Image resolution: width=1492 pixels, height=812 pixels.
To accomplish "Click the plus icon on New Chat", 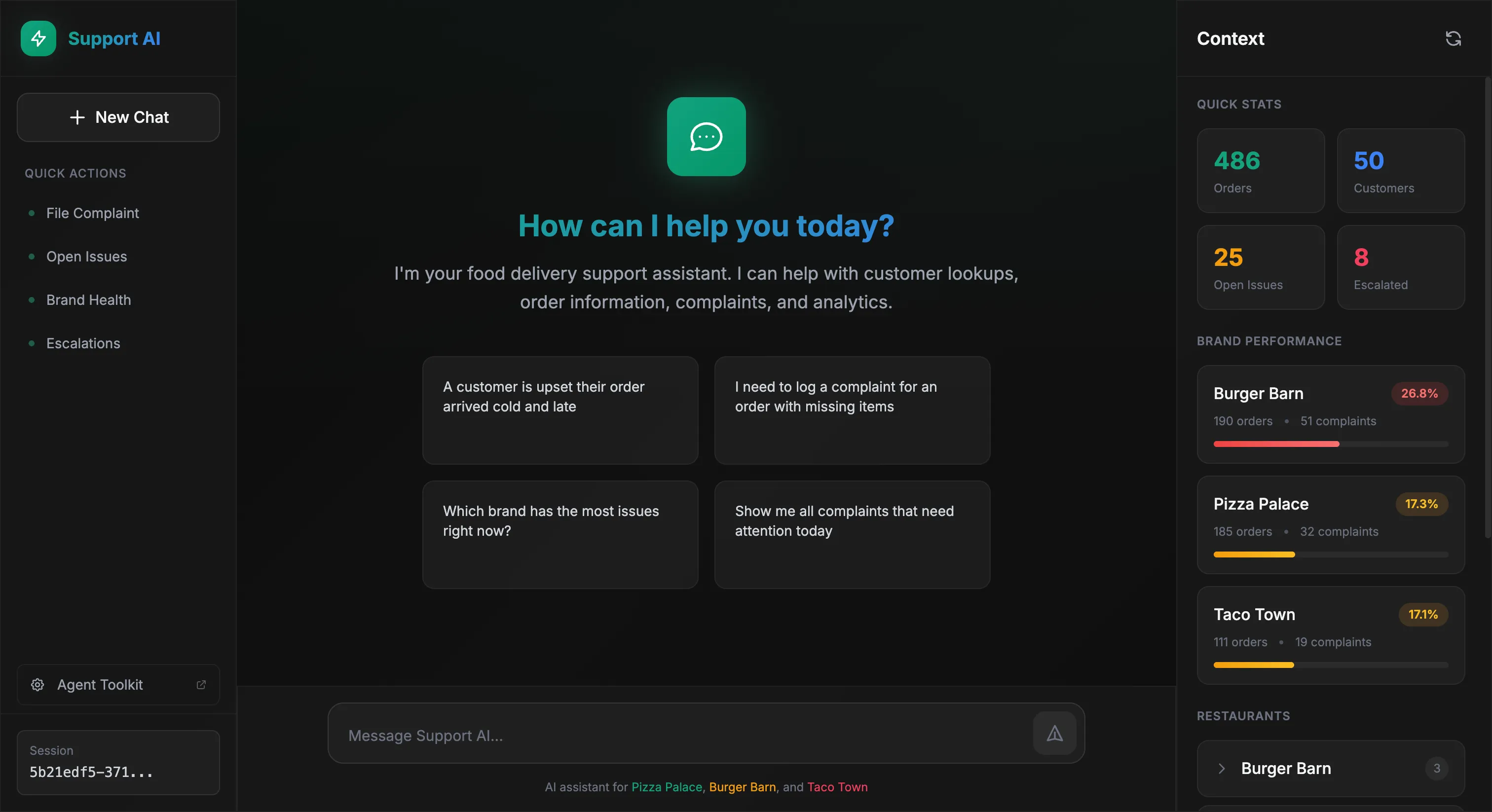I will click(77, 117).
